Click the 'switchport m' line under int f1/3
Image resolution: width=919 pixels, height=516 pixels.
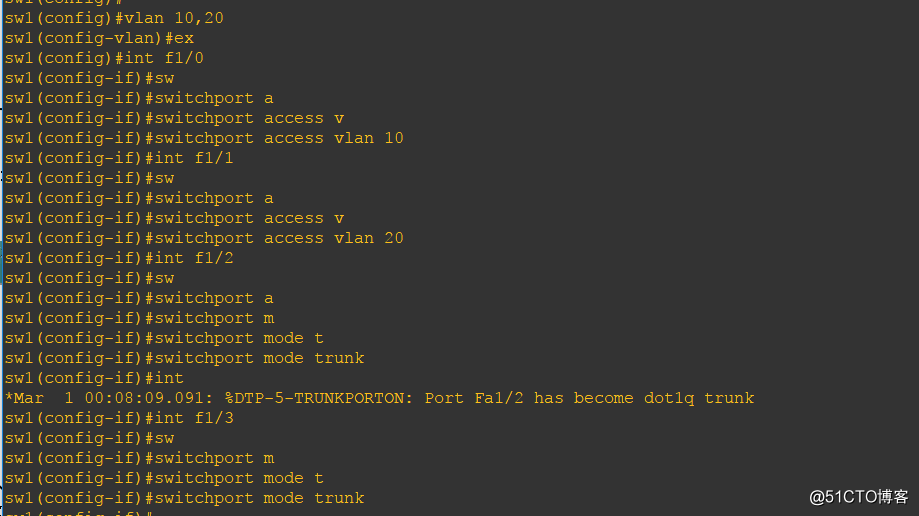139,458
